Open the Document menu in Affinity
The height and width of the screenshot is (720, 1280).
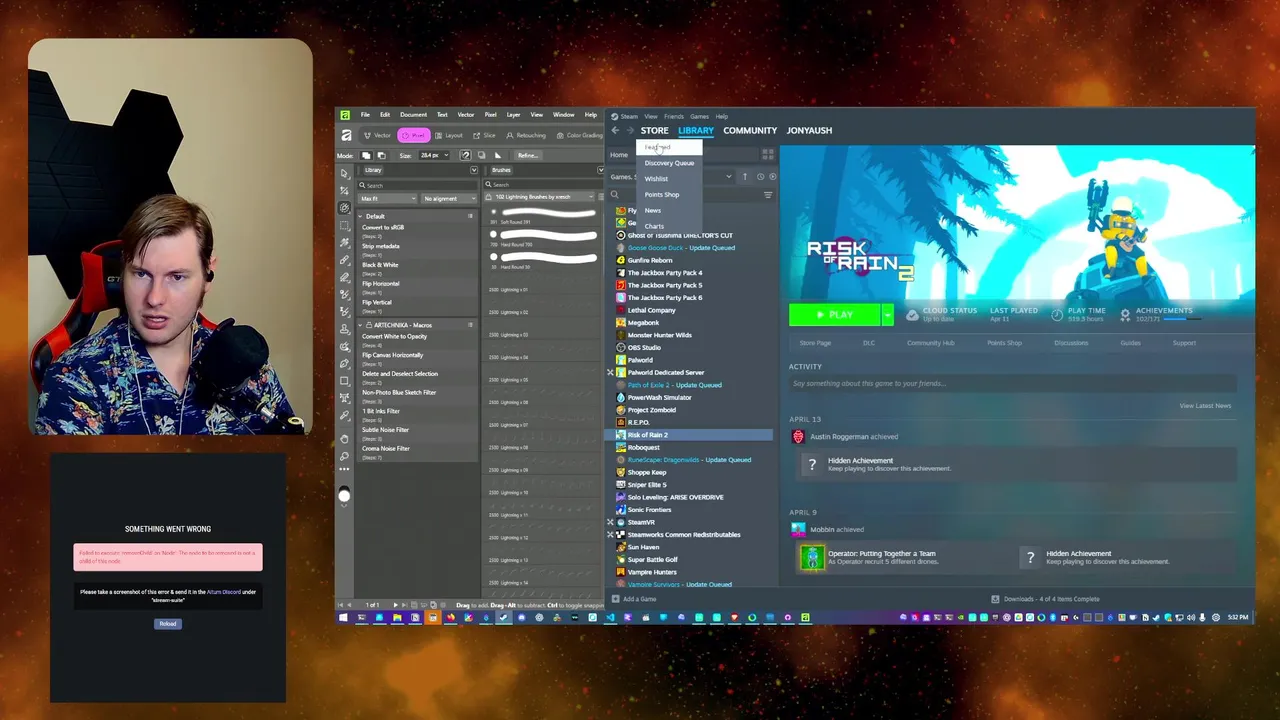coord(413,115)
